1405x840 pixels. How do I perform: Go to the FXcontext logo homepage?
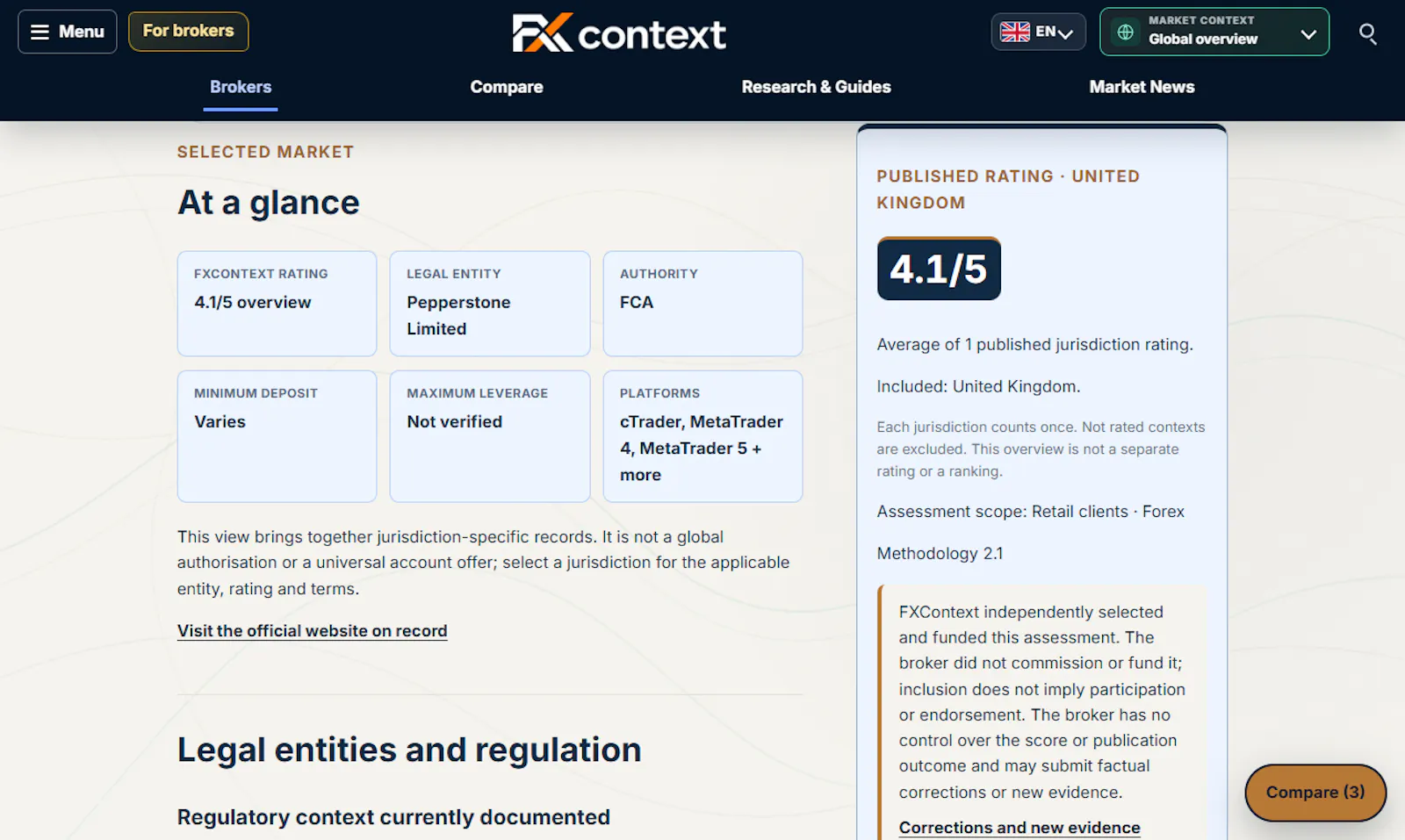click(619, 33)
